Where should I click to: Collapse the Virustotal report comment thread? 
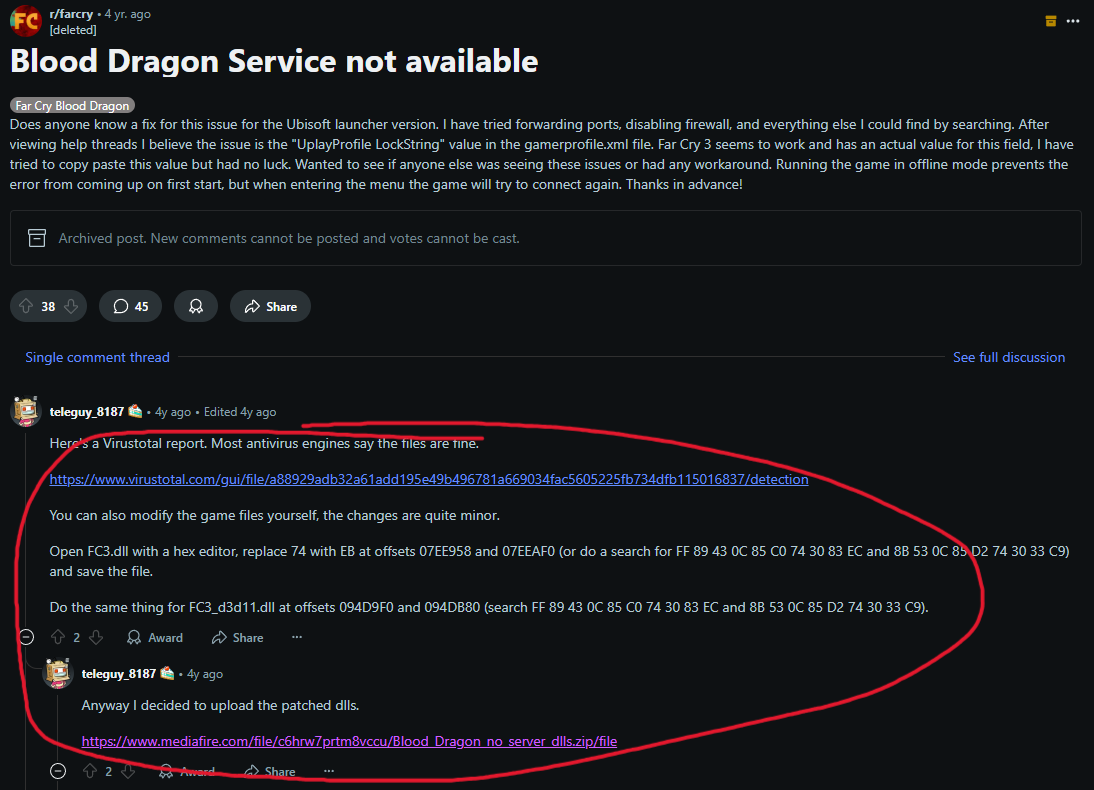pyautogui.click(x=27, y=637)
